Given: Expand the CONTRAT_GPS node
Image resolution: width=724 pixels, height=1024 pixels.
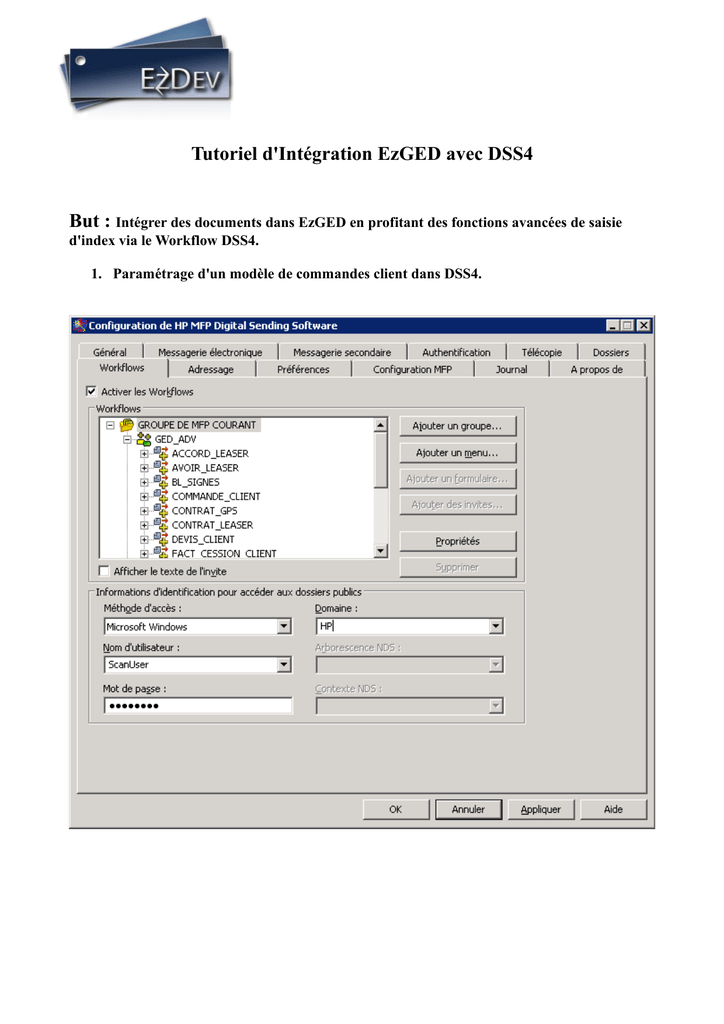Looking at the screenshot, I should coord(144,511).
